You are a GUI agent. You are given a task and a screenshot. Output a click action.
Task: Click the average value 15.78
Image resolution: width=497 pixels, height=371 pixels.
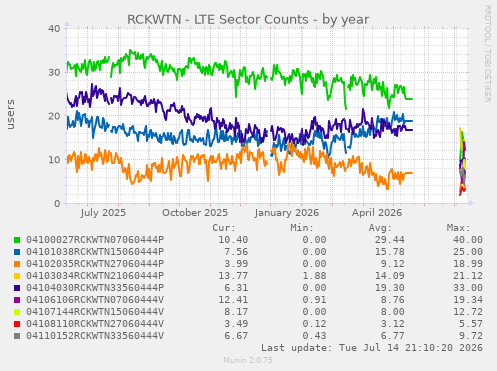[390, 252]
